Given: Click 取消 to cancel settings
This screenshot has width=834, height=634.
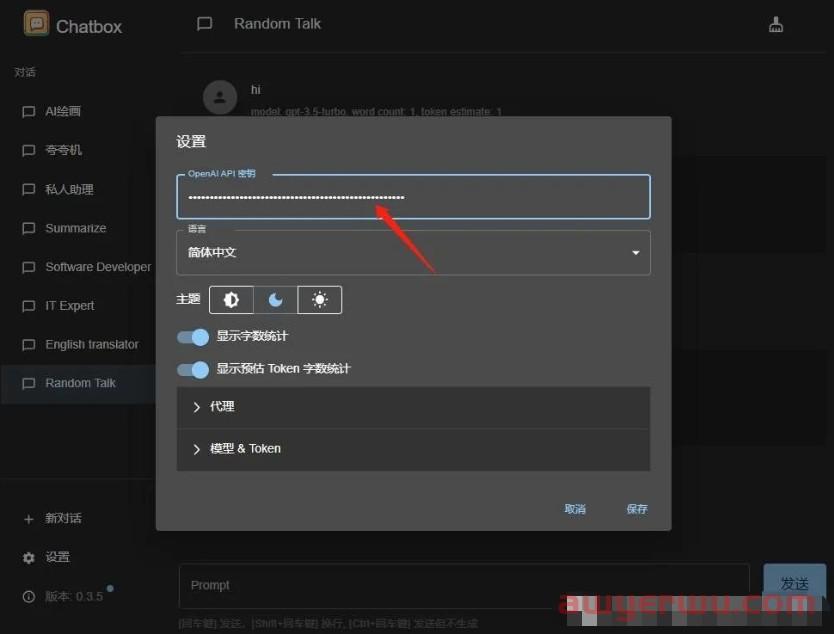Looking at the screenshot, I should click(x=575, y=509).
